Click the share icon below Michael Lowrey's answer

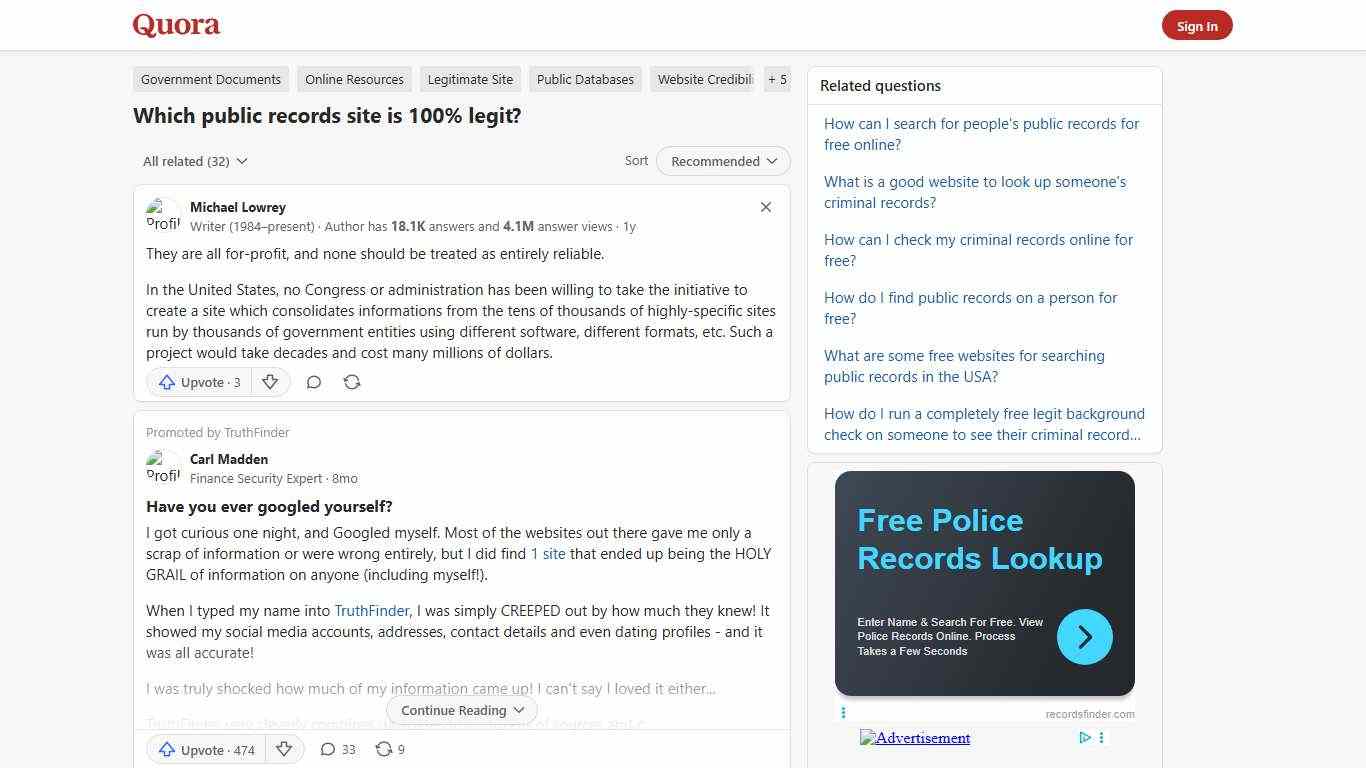click(x=351, y=382)
